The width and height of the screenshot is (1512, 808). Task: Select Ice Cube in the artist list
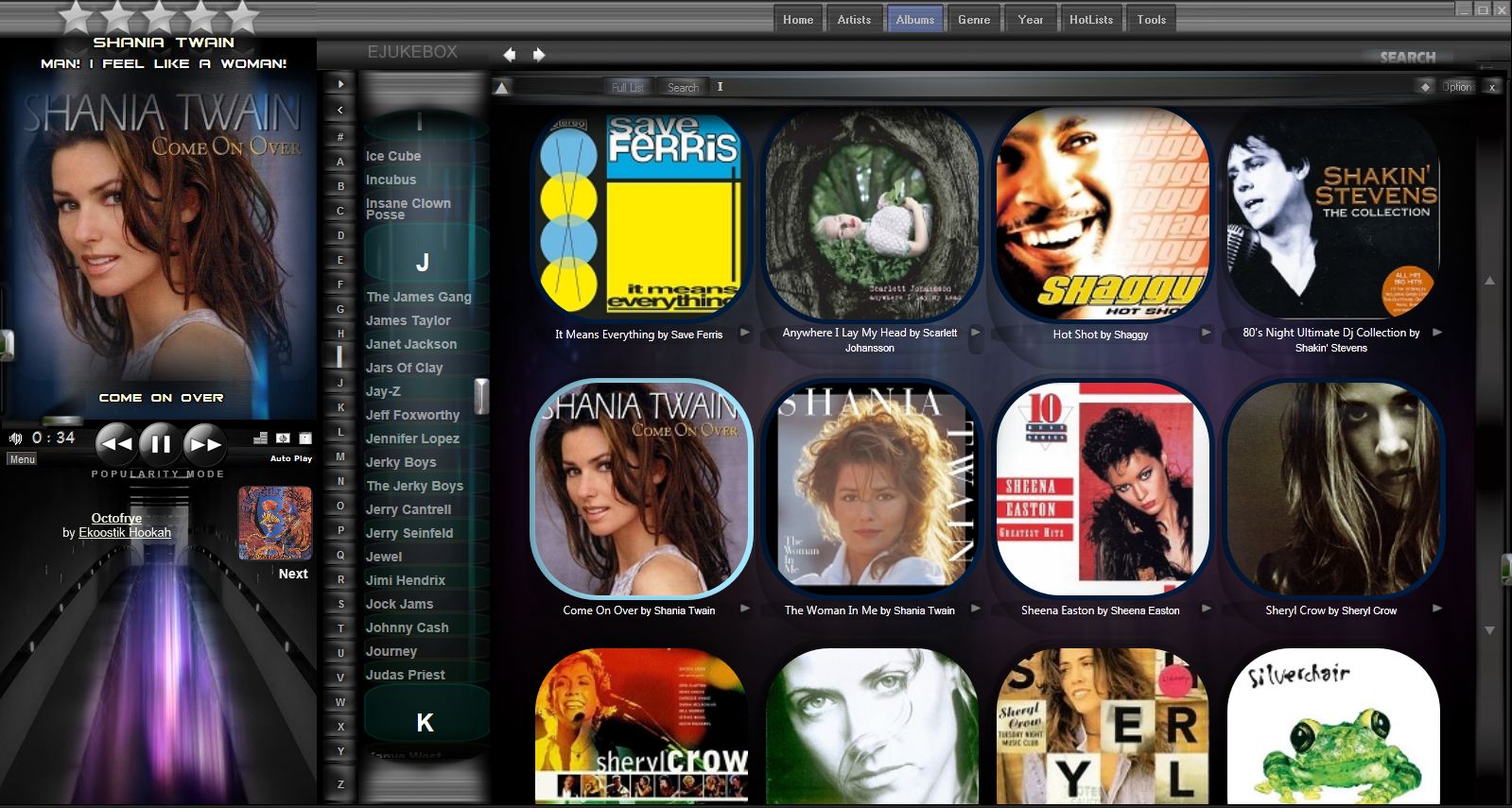(x=393, y=156)
